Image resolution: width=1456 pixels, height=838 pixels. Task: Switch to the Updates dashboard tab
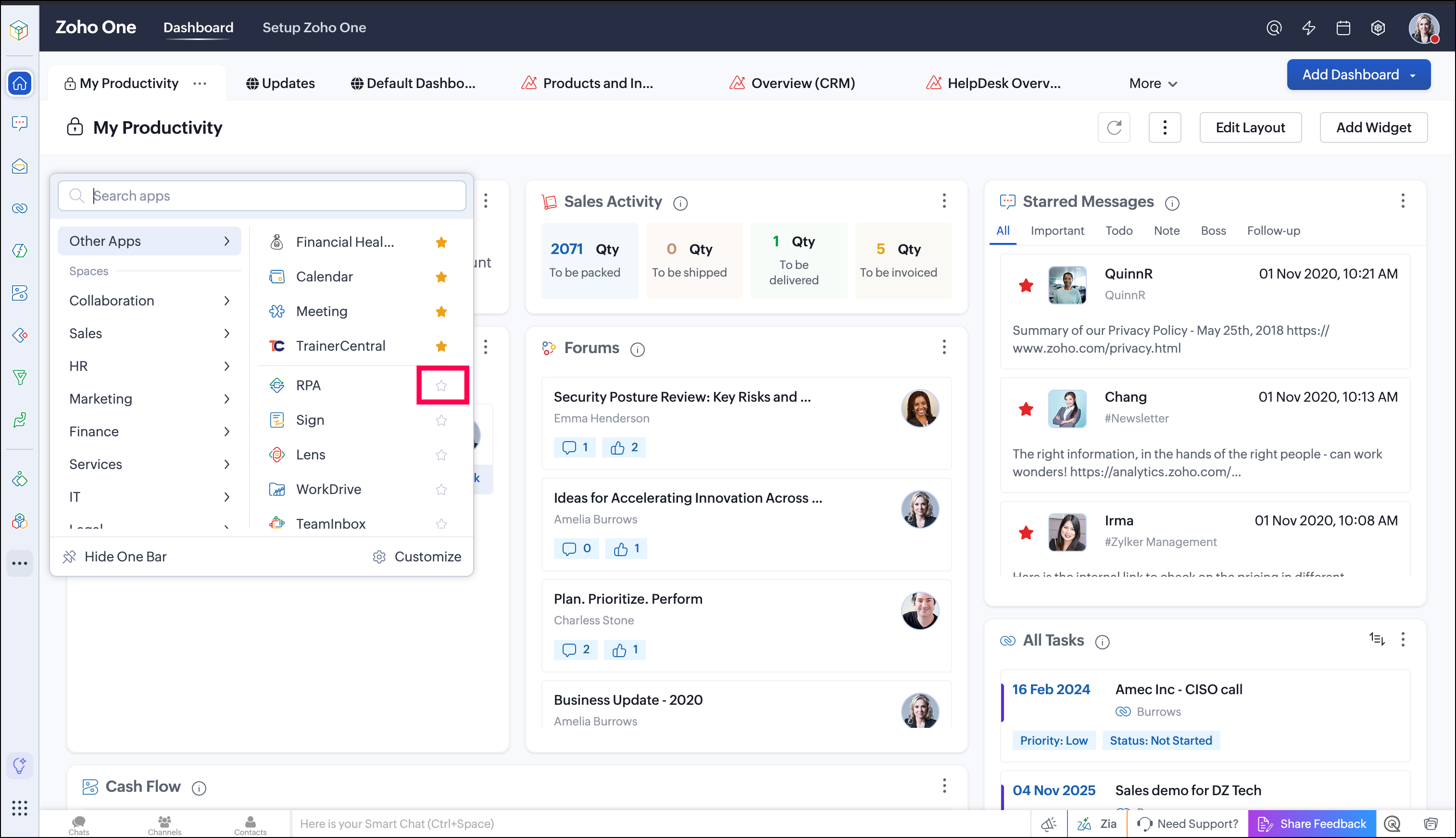click(280, 83)
